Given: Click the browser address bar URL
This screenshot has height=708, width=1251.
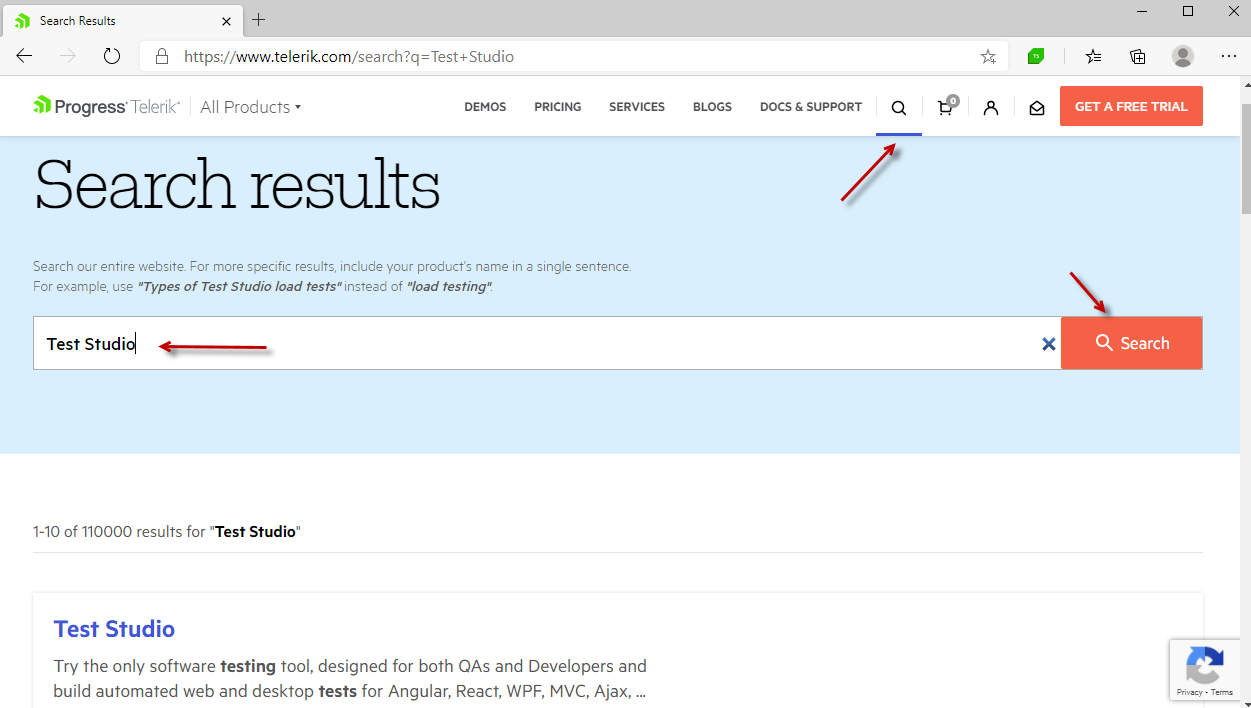Looking at the screenshot, I should click(x=349, y=57).
